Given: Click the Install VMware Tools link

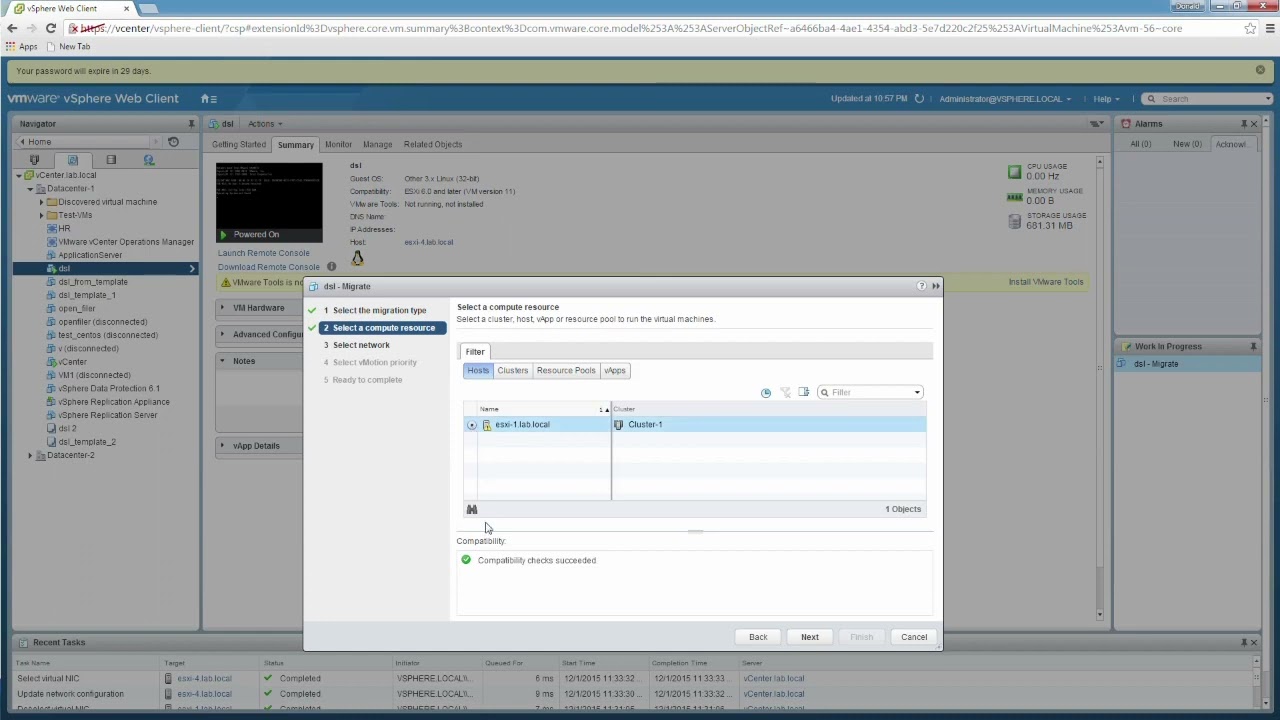Looking at the screenshot, I should tap(1046, 282).
